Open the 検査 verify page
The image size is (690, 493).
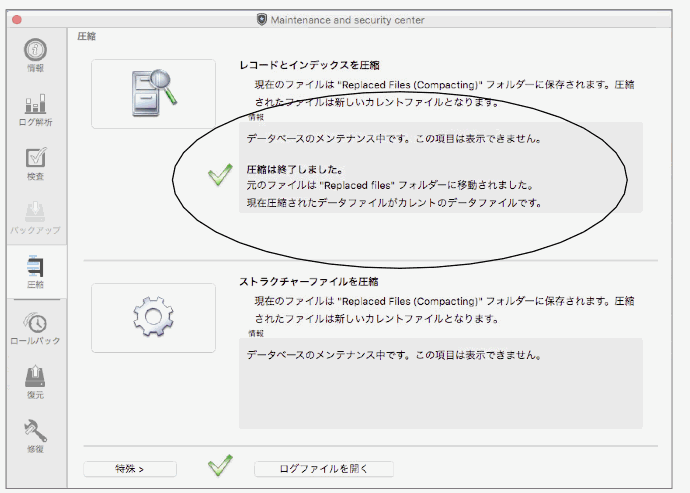tap(35, 160)
